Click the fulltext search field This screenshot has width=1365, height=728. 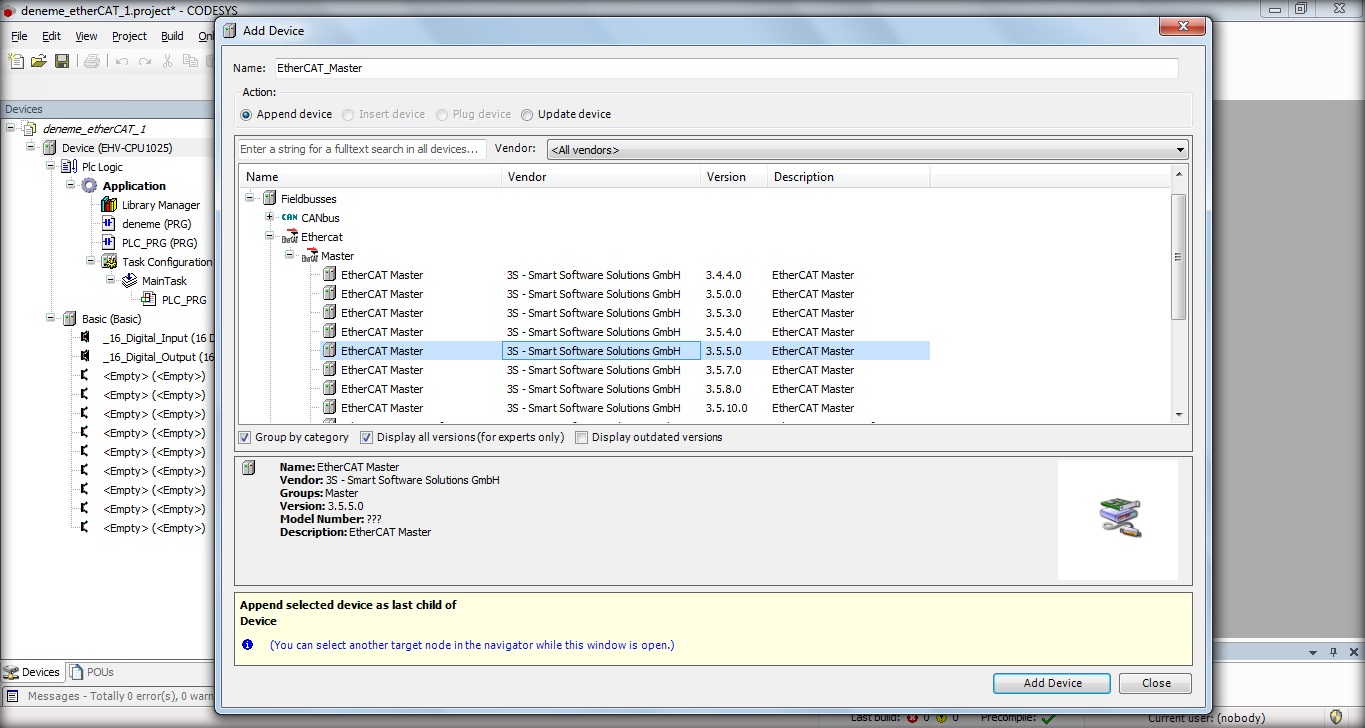(362, 149)
